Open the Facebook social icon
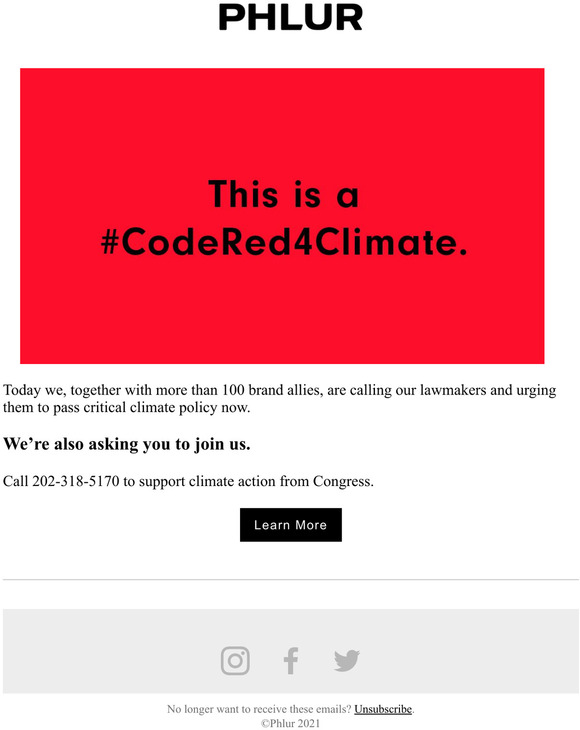 pos(291,660)
